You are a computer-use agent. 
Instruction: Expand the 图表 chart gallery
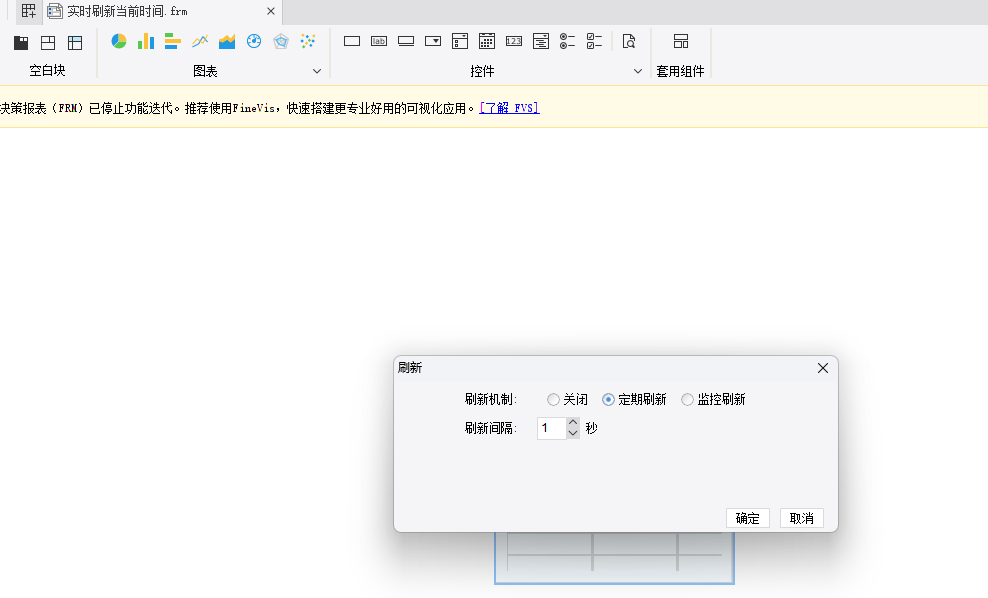[x=317, y=71]
